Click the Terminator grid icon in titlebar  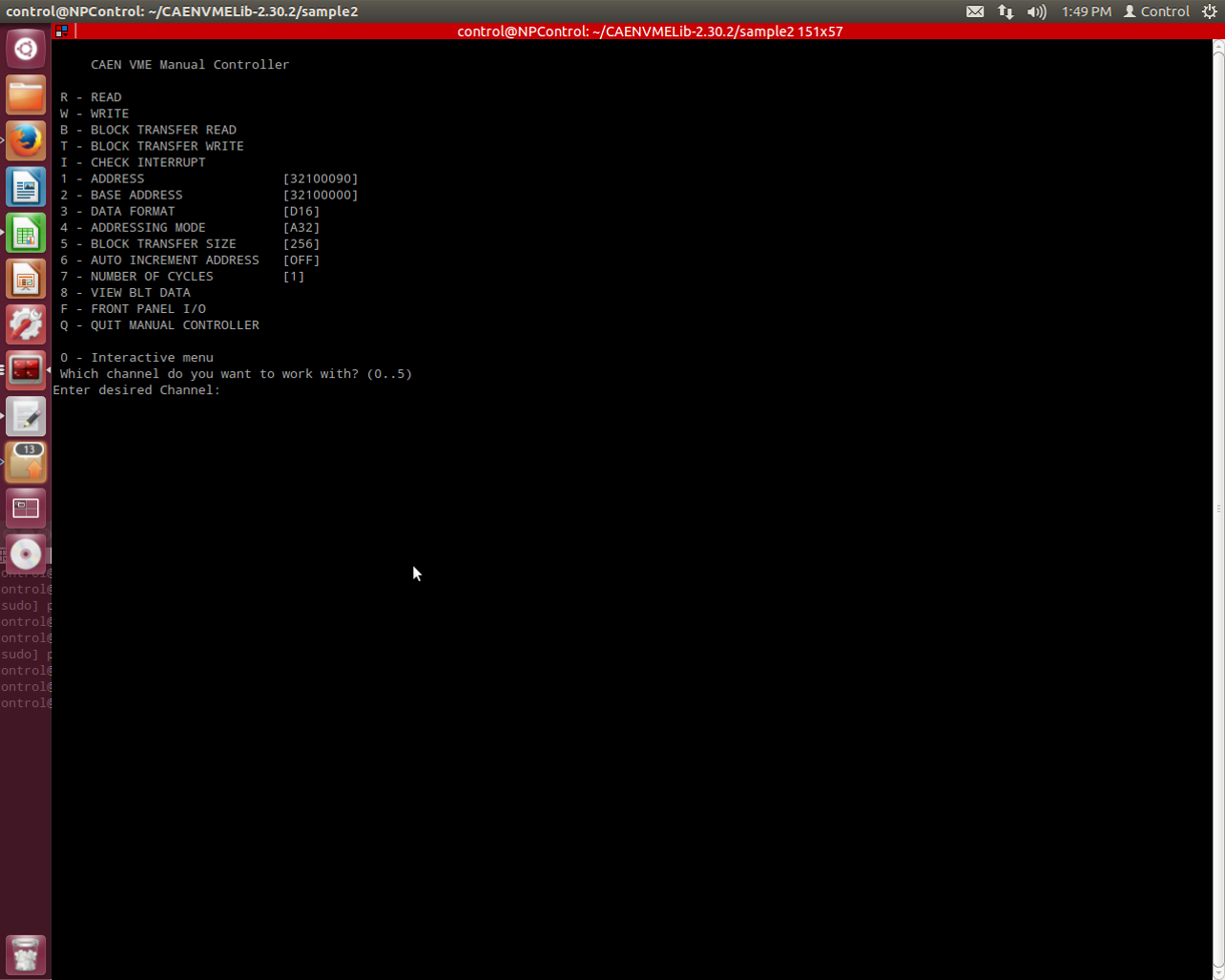(x=61, y=31)
